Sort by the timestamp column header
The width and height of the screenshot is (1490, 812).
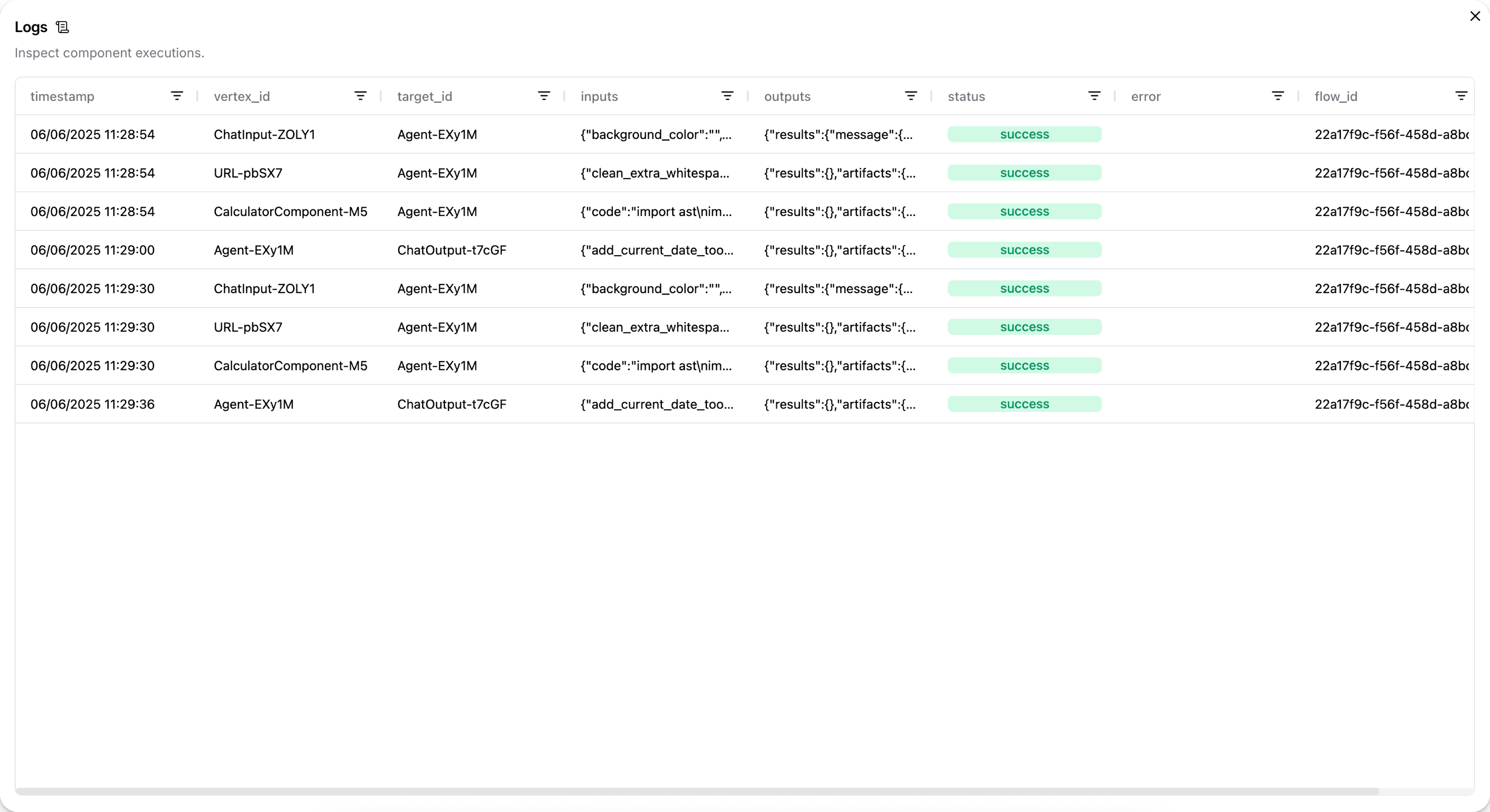point(63,96)
